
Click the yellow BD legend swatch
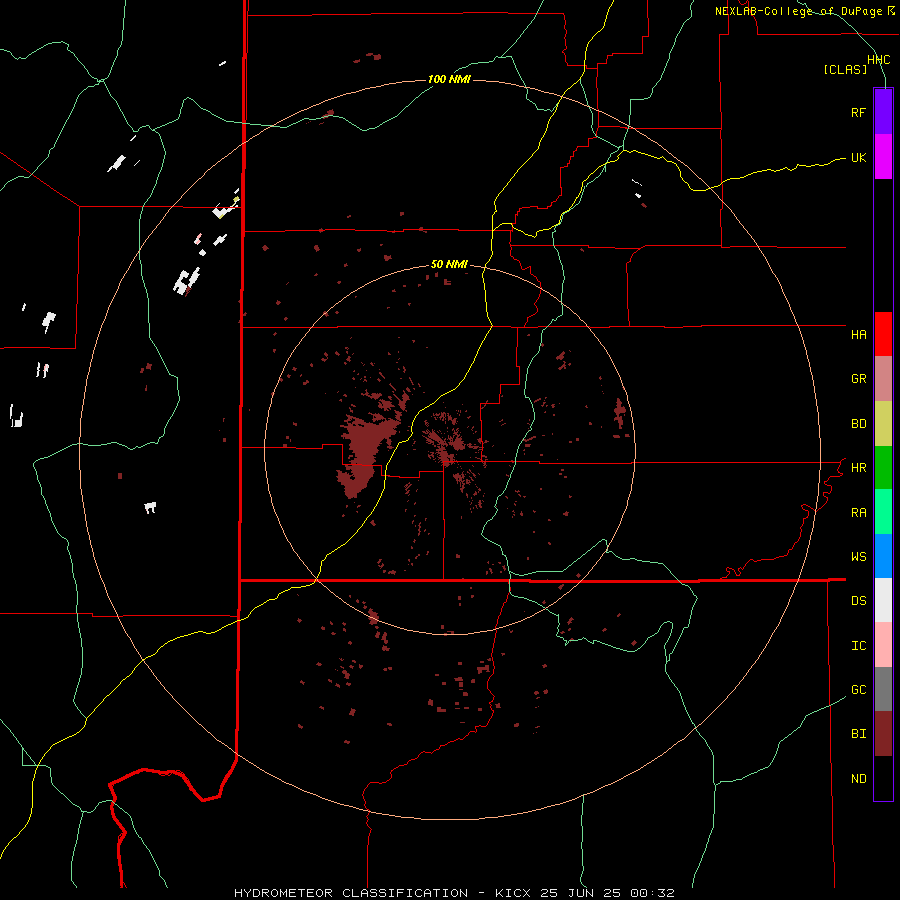883,424
